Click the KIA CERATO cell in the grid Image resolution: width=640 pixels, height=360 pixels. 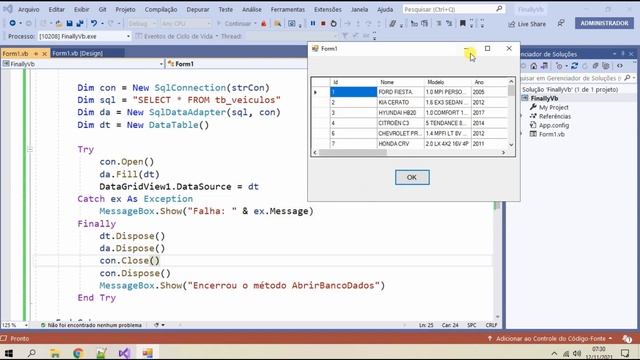point(401,102)
